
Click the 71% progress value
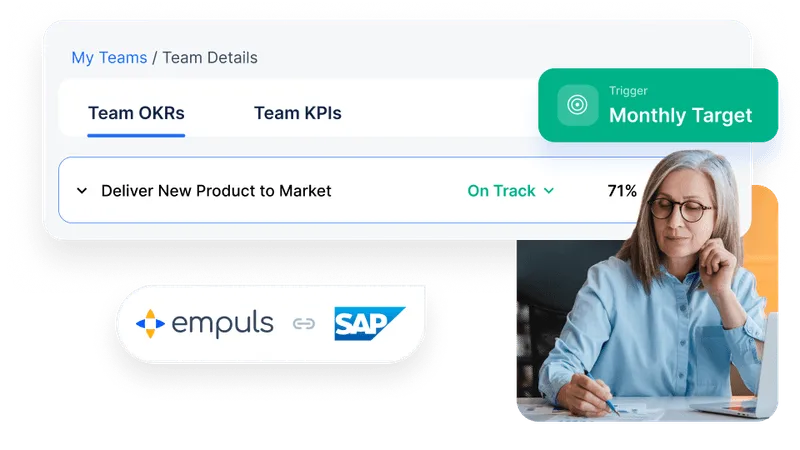tap(622, 191)
